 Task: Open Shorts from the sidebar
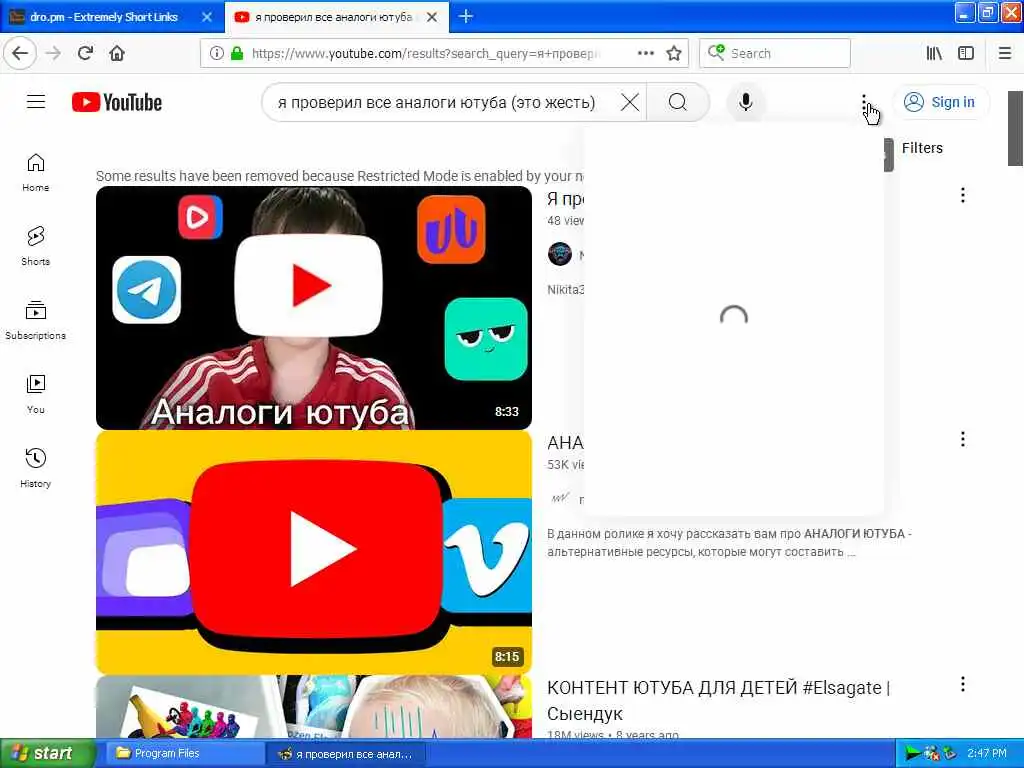(36, 246)
